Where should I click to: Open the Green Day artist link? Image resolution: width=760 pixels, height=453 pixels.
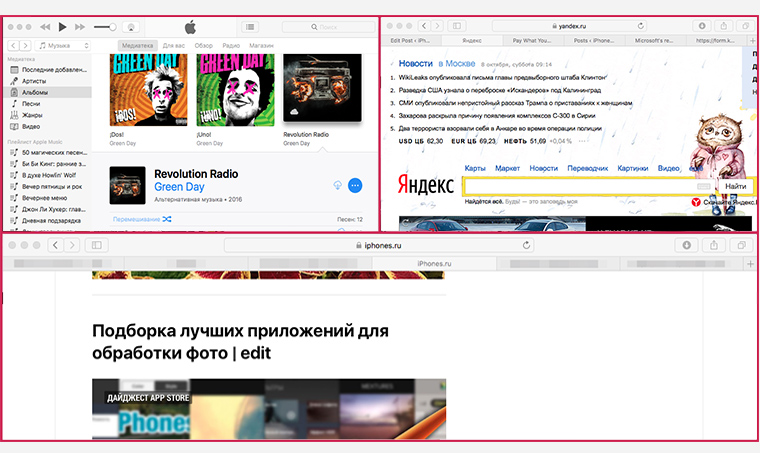coord(179,187)
